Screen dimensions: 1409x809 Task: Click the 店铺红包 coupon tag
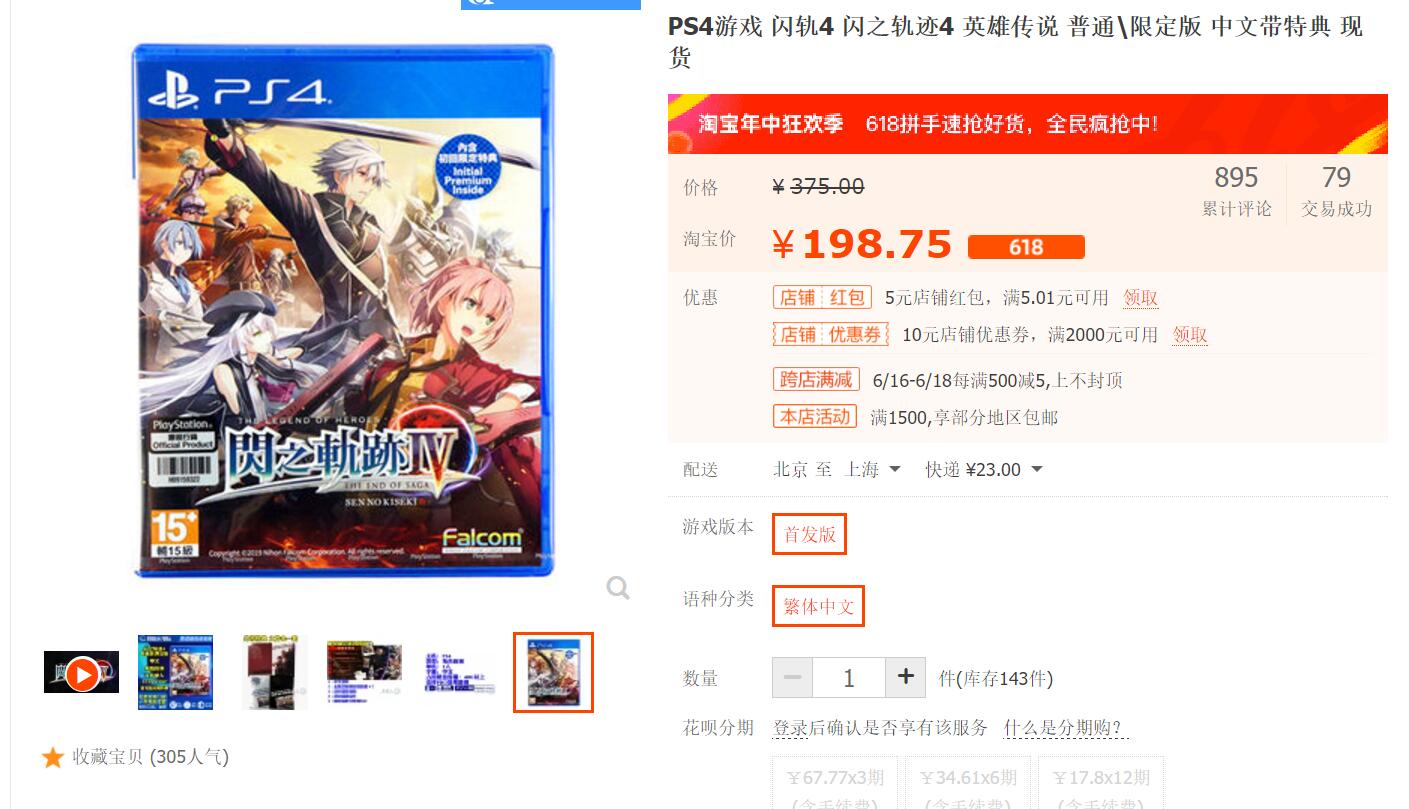click(822, 297)
